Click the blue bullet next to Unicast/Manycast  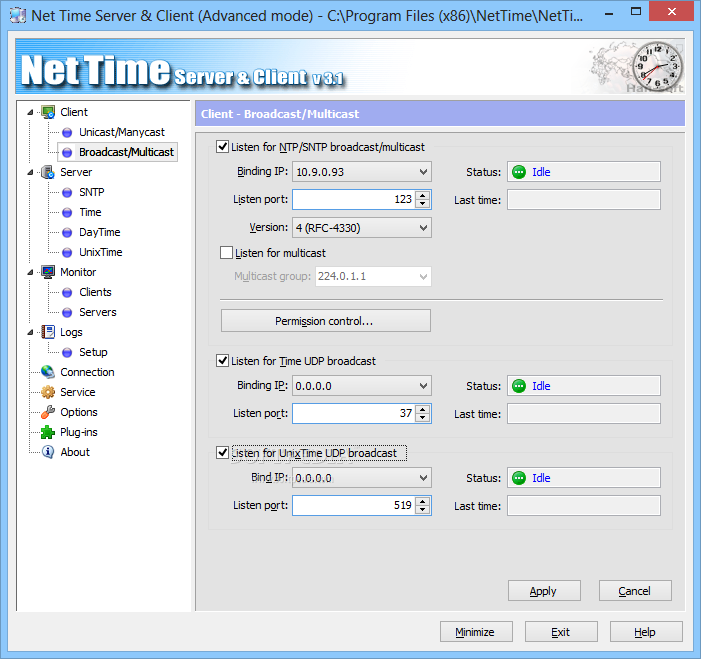(67, 132)
